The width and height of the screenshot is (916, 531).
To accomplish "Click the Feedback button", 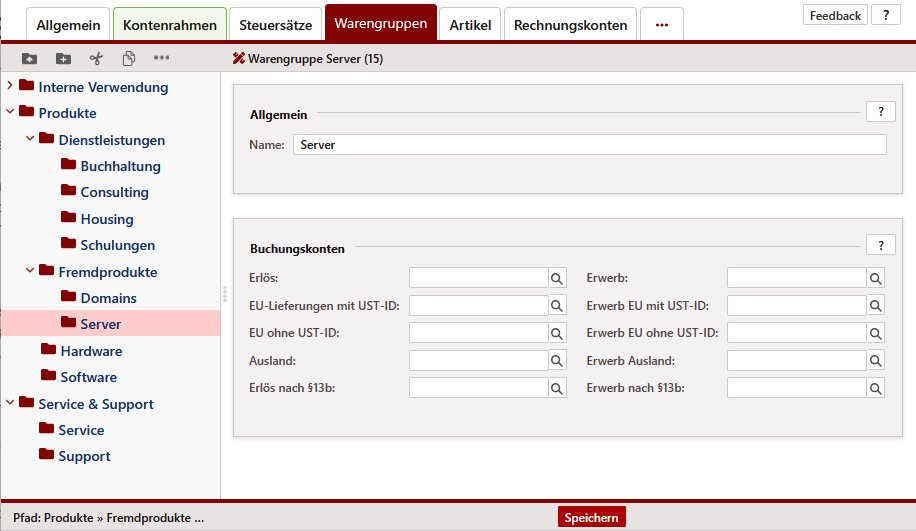I will (x=835, y=15).
